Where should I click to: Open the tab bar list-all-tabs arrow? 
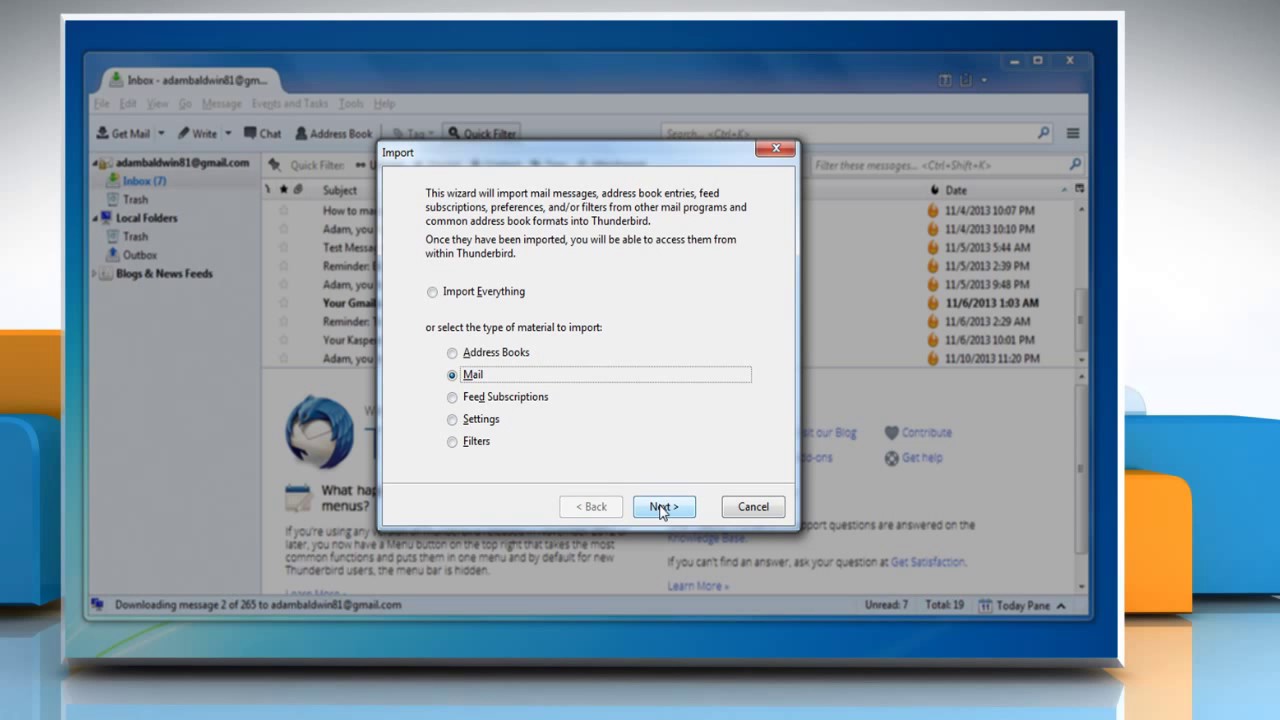point(984,80)
